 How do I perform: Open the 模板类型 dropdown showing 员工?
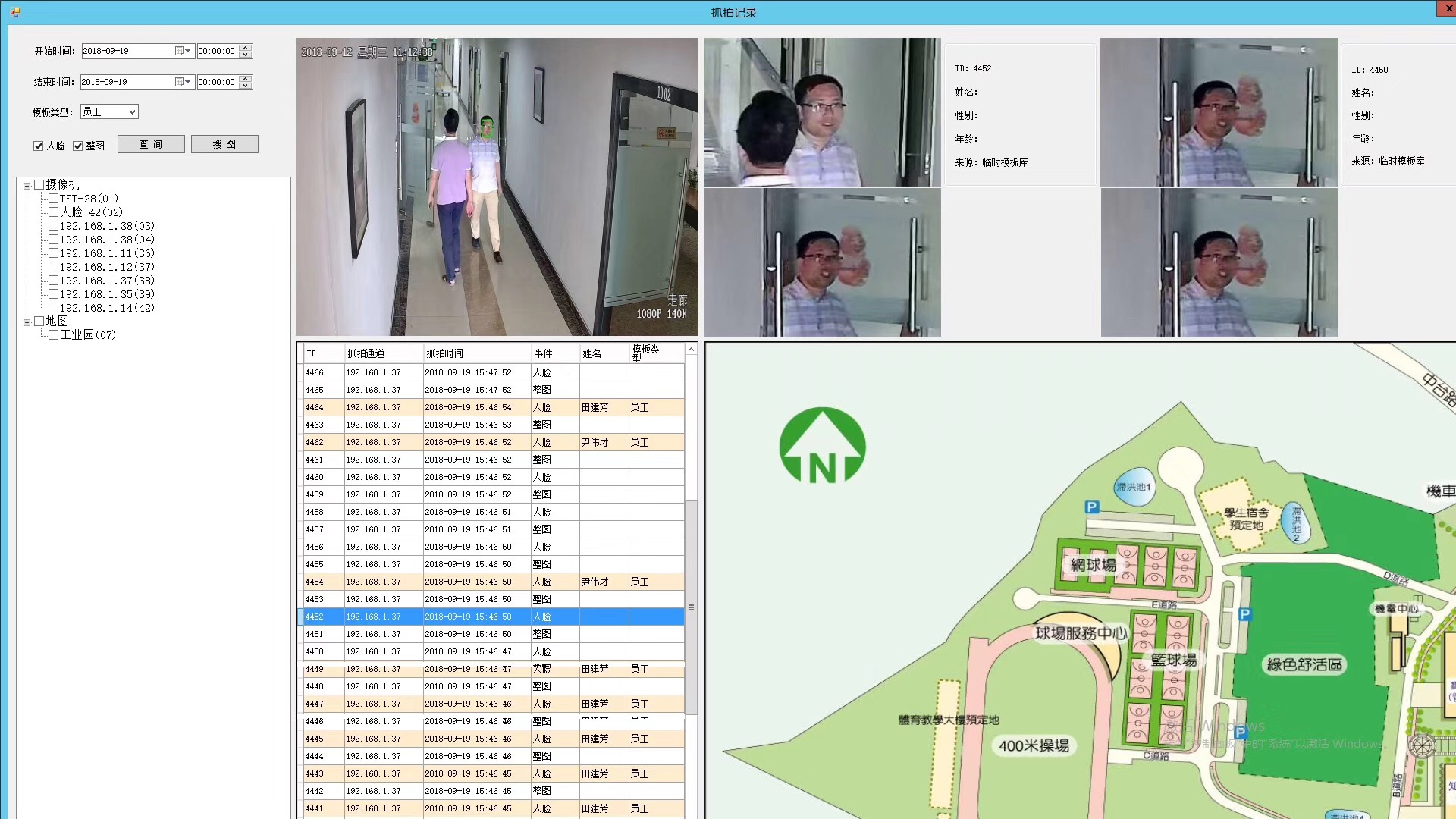[x=132, y=112]
